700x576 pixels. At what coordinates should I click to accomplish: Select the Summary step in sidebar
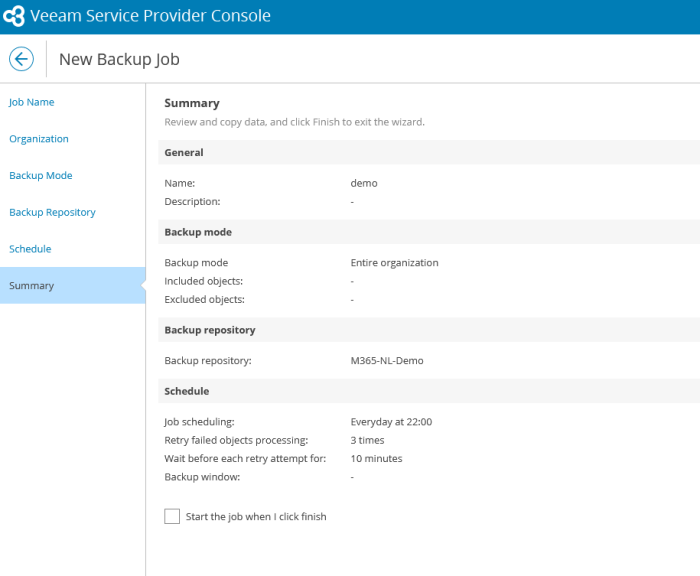coord(73,285)
